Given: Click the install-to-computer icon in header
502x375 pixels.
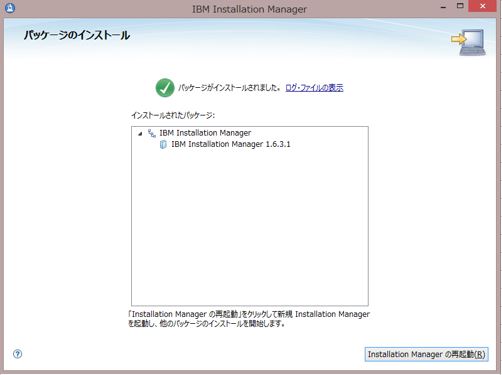Looking at the screenshot, I should (469, 42).
